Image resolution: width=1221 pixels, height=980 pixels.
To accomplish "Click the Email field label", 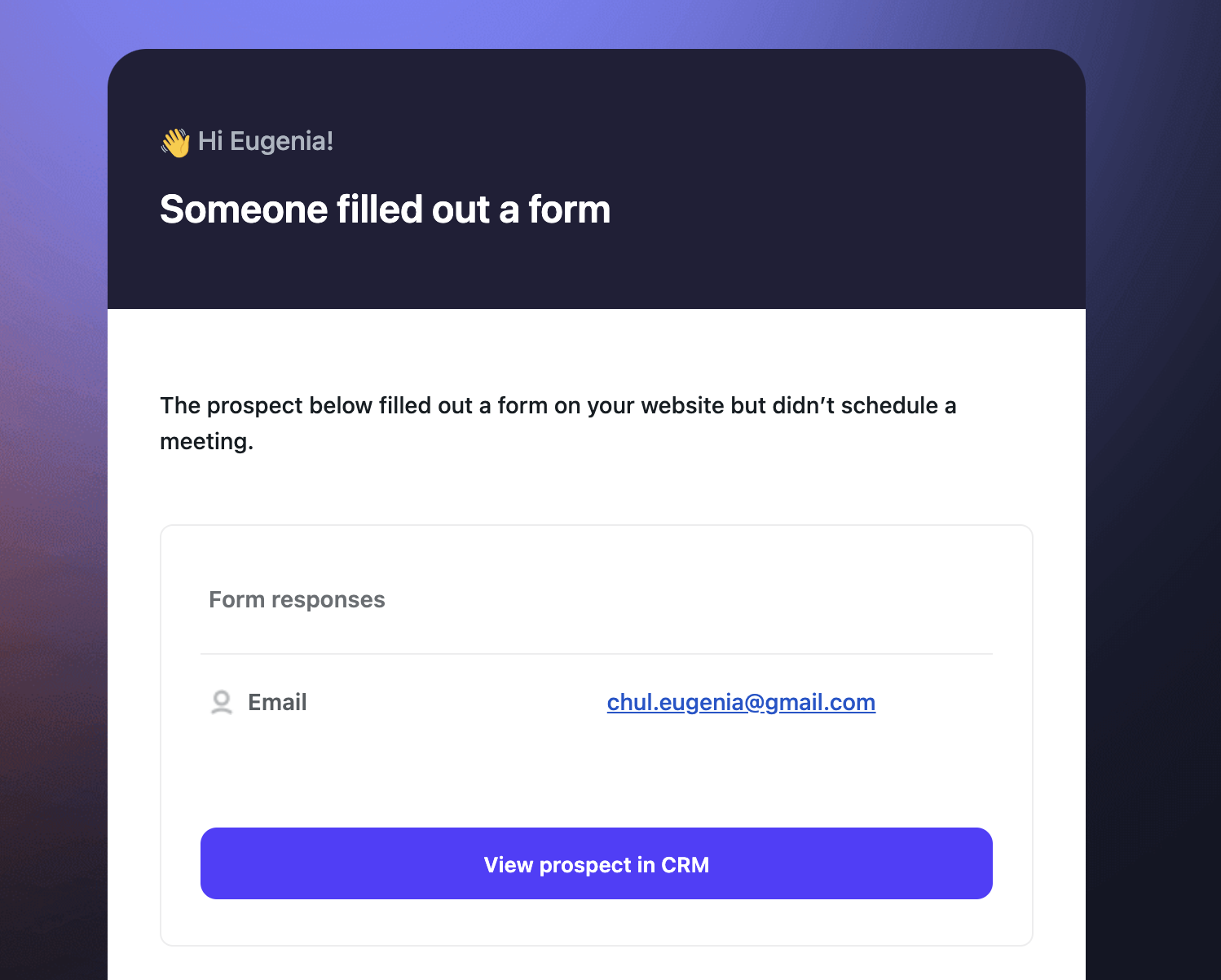I will (277, 703).
